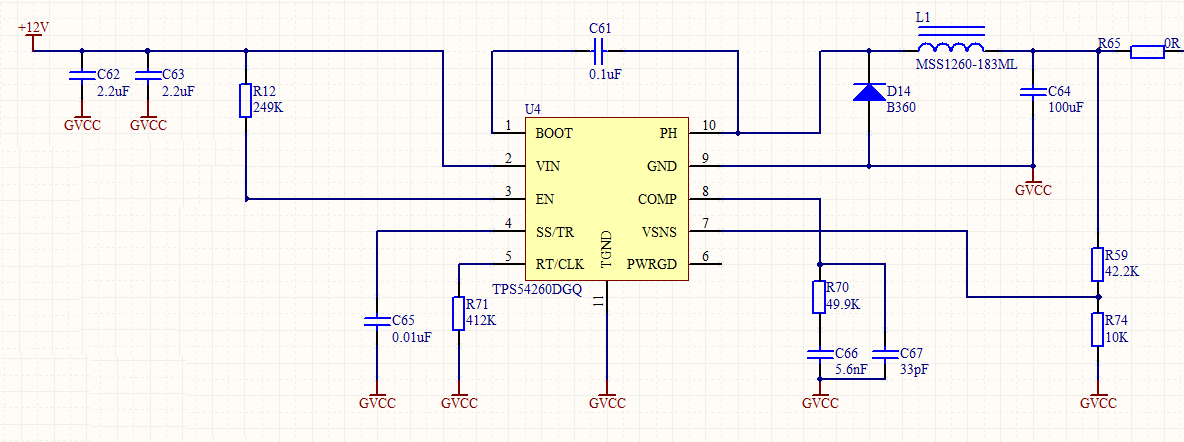Click pin number 6 on U4
Screen dimensions: 1184x442
coord(705,255)
